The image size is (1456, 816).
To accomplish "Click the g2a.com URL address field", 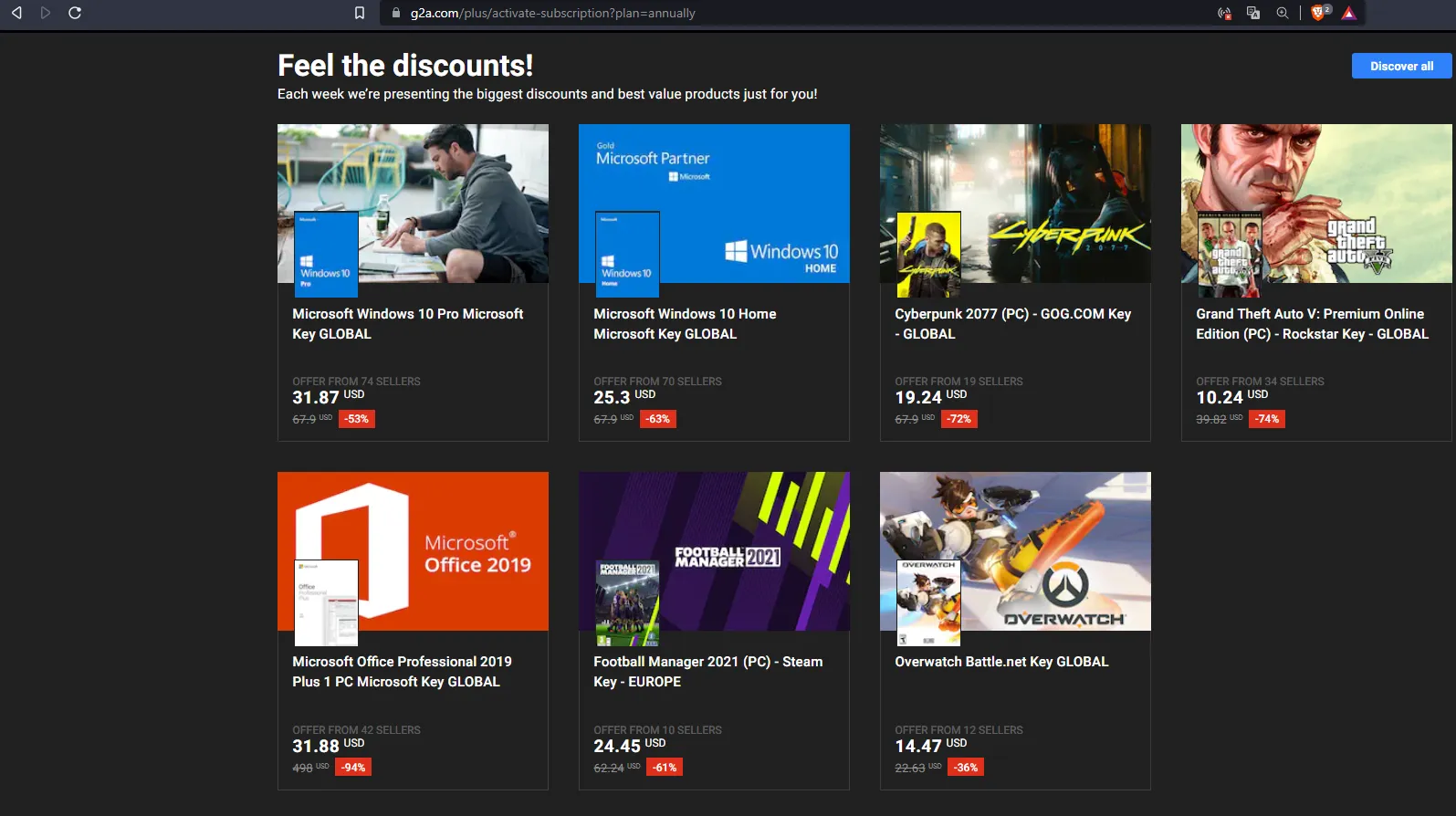I will [x=552, y=13].
